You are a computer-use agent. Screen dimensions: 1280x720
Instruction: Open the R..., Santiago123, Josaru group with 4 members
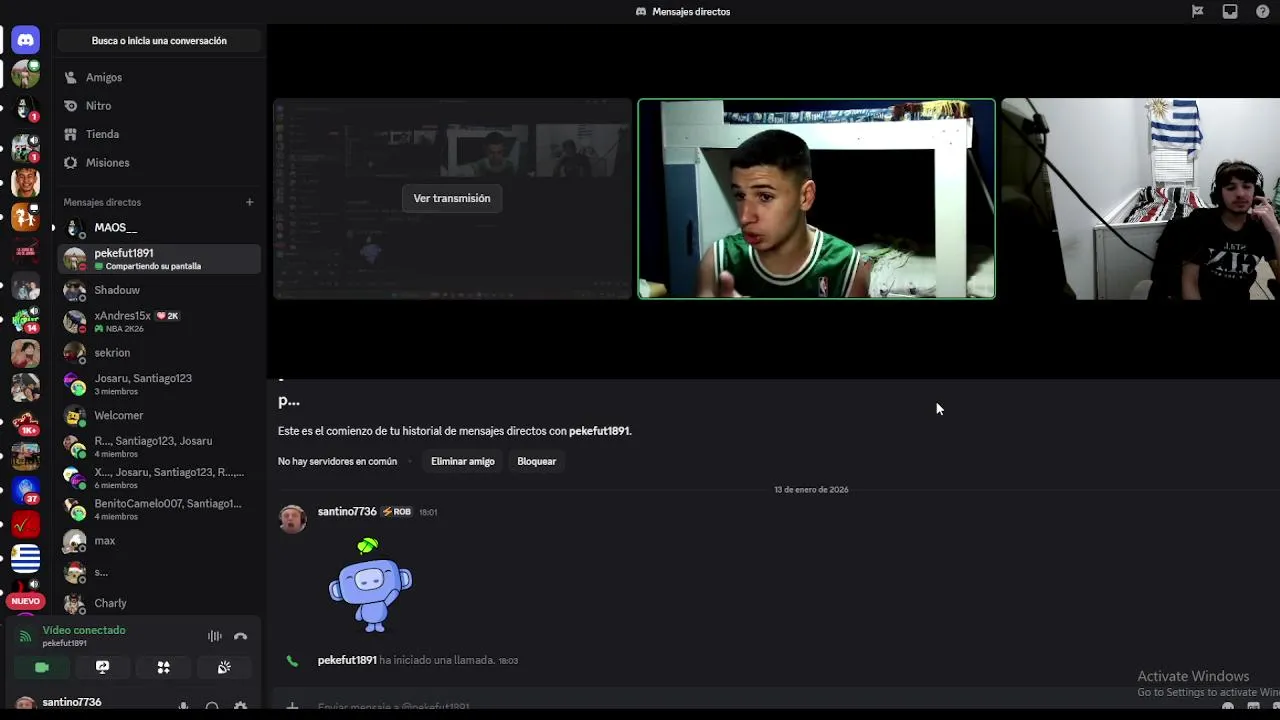pyautogui.click(x=159, y=447)
